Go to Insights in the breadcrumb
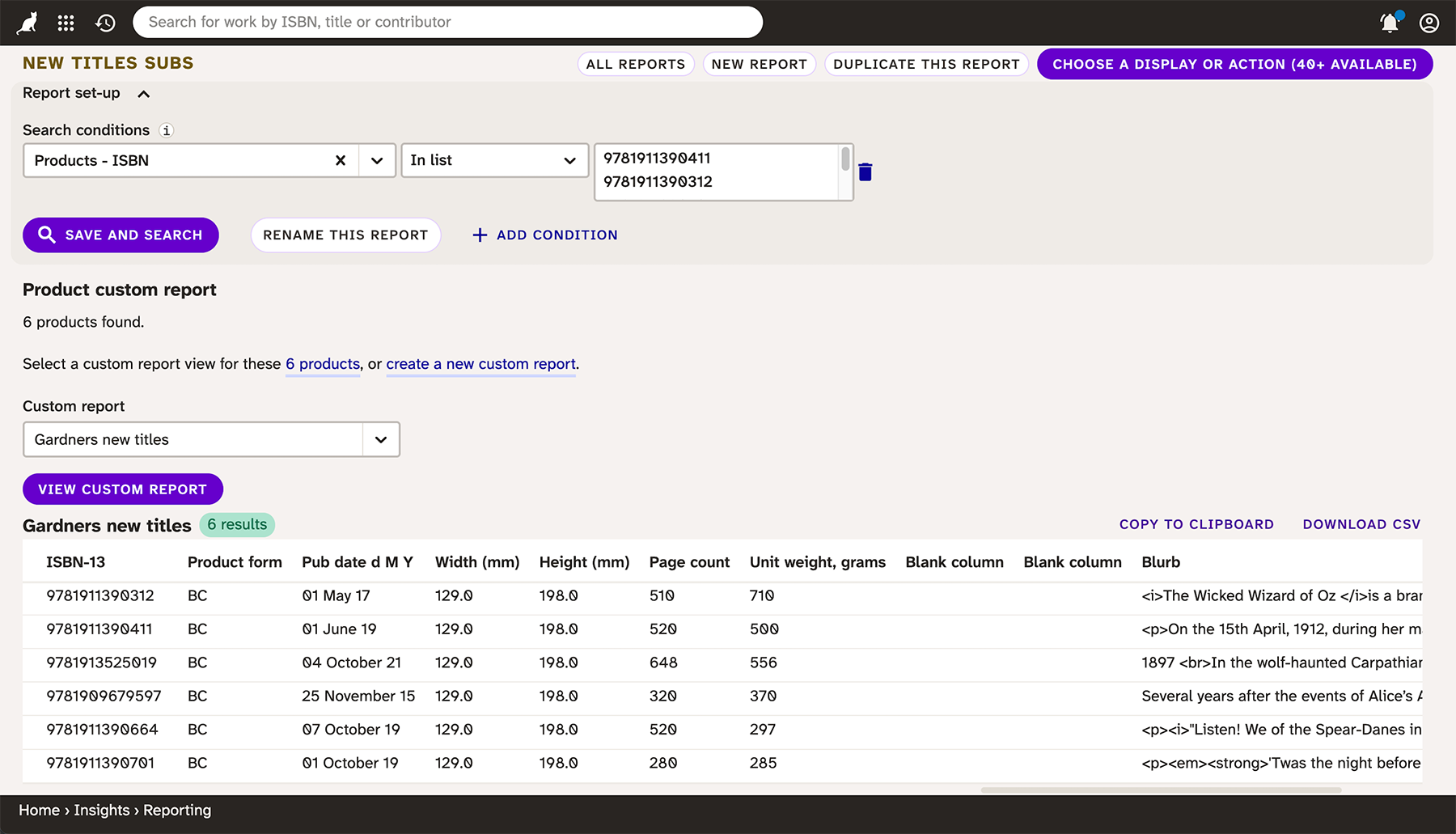The image size is (1456, 834). pyautogui.click(x=102, y=810)
